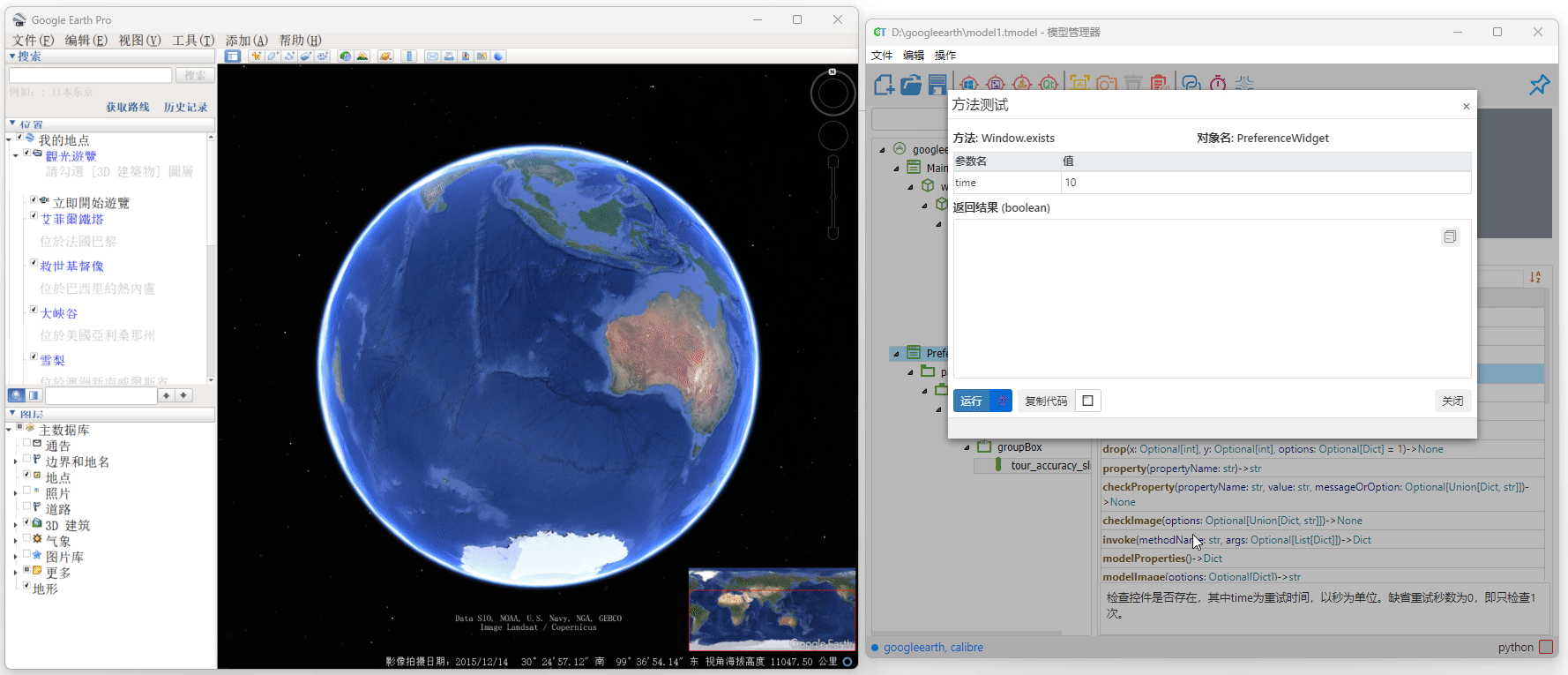Edit the time parameter value 10
This screenshot has height=675, width=1568.
coord(1266,183)
